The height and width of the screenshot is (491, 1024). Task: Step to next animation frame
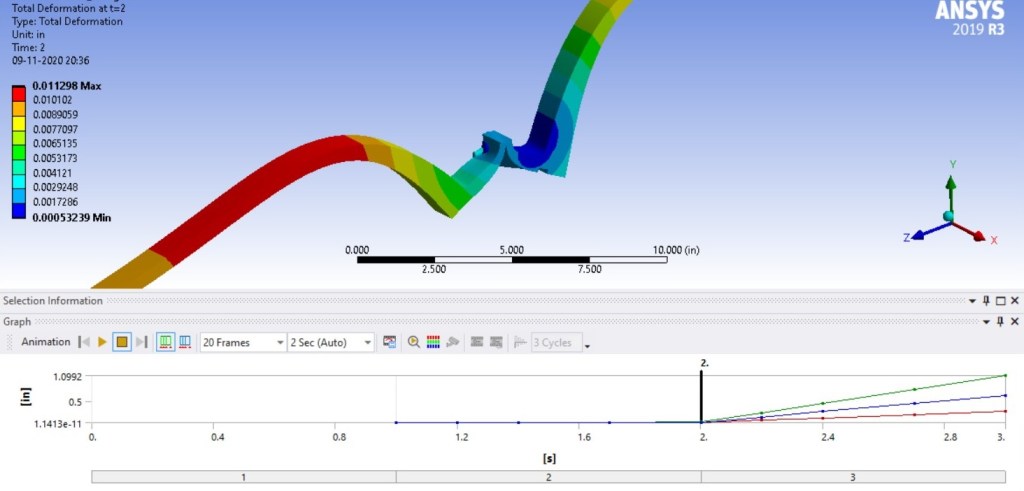(141, 342)
